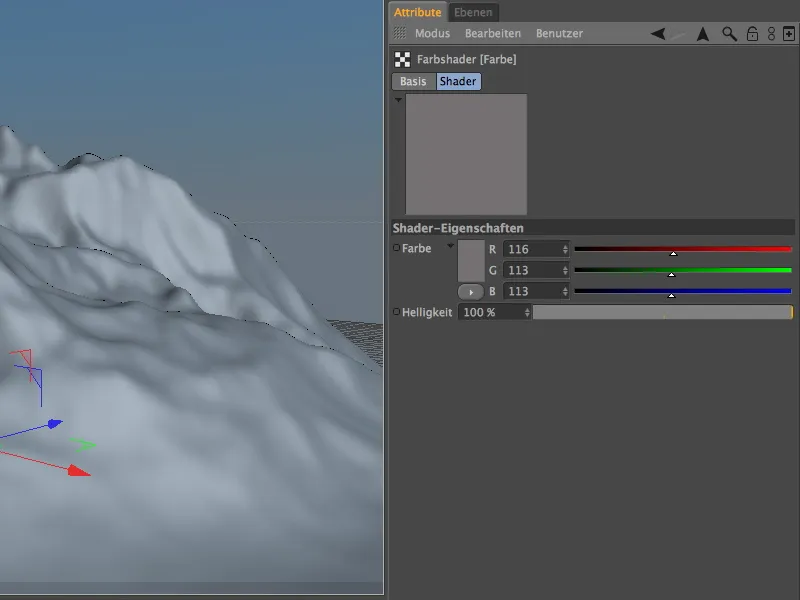The width and height of the screenshot is (800, 600).
Task: Select the Shader tab
Action: (458, 82)
